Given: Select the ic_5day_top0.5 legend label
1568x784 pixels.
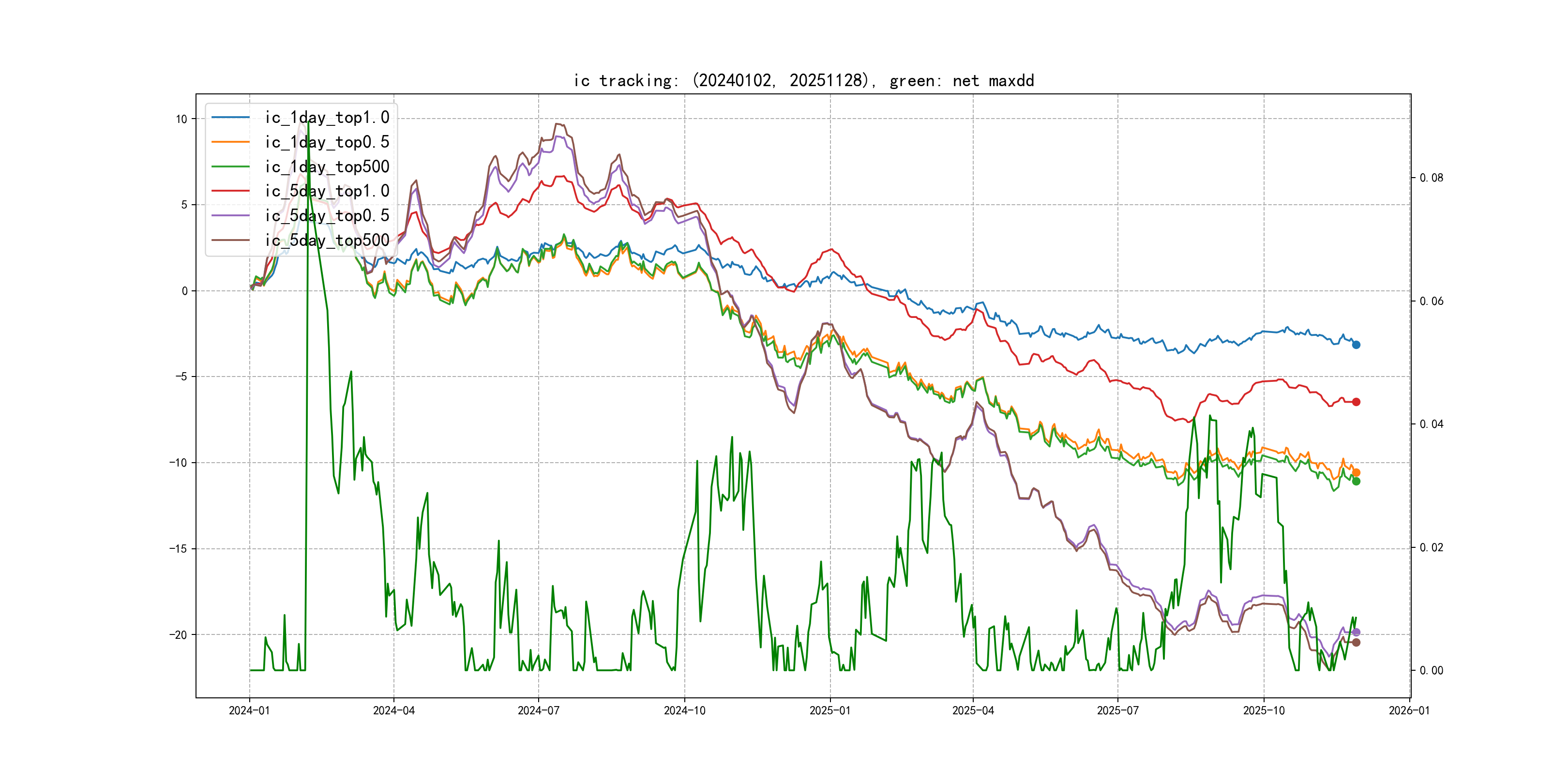Looking at the screenshot, I should tap(327, 215).
